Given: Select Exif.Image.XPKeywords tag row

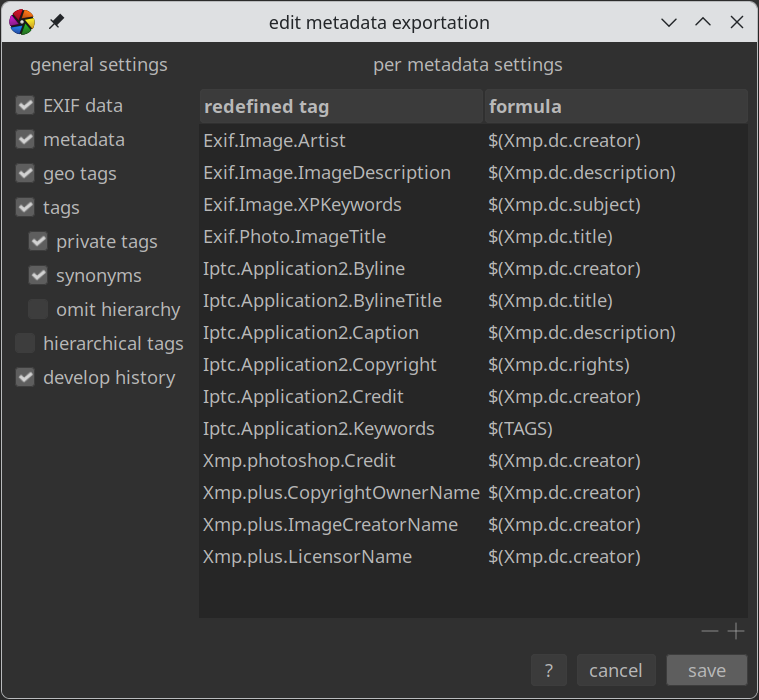Looking at the screenshot, I should coord(473,205).
